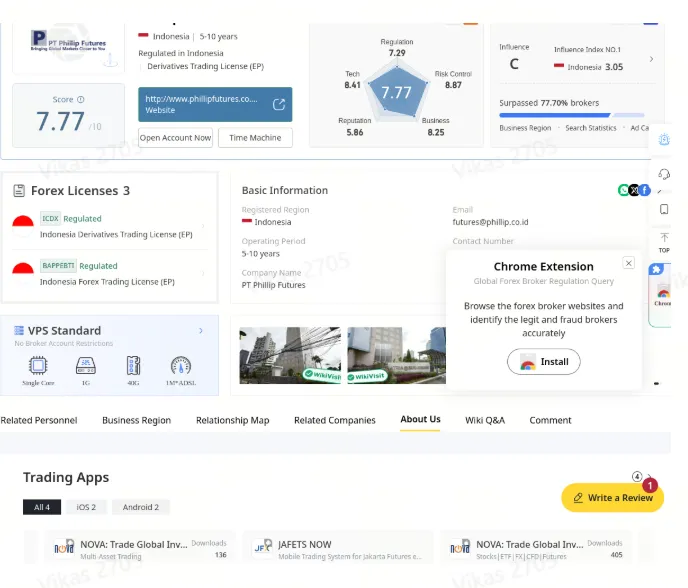Switch to Comment tab

(550, 420)
